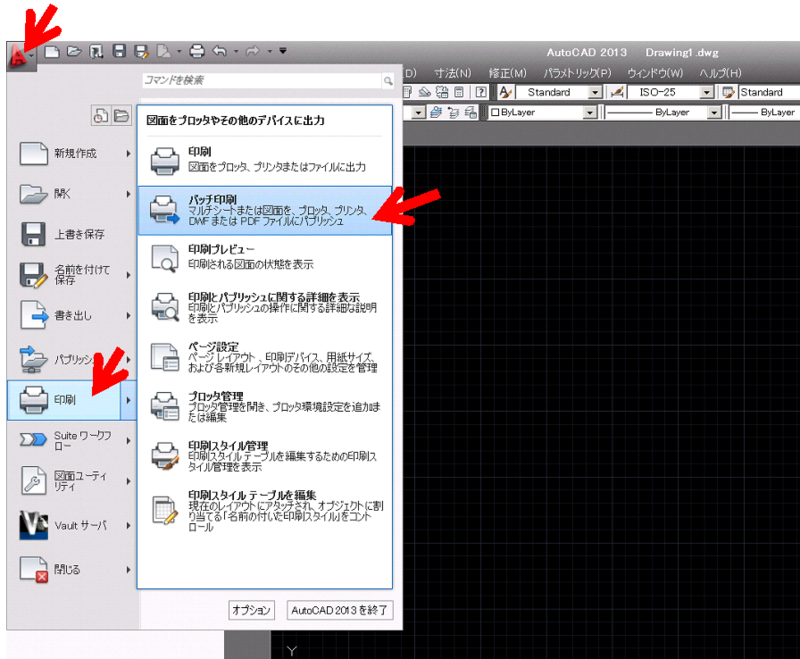The image size is (800, 659).
Task: Open the 修正(M) menu
Action: tap(508, 73)
